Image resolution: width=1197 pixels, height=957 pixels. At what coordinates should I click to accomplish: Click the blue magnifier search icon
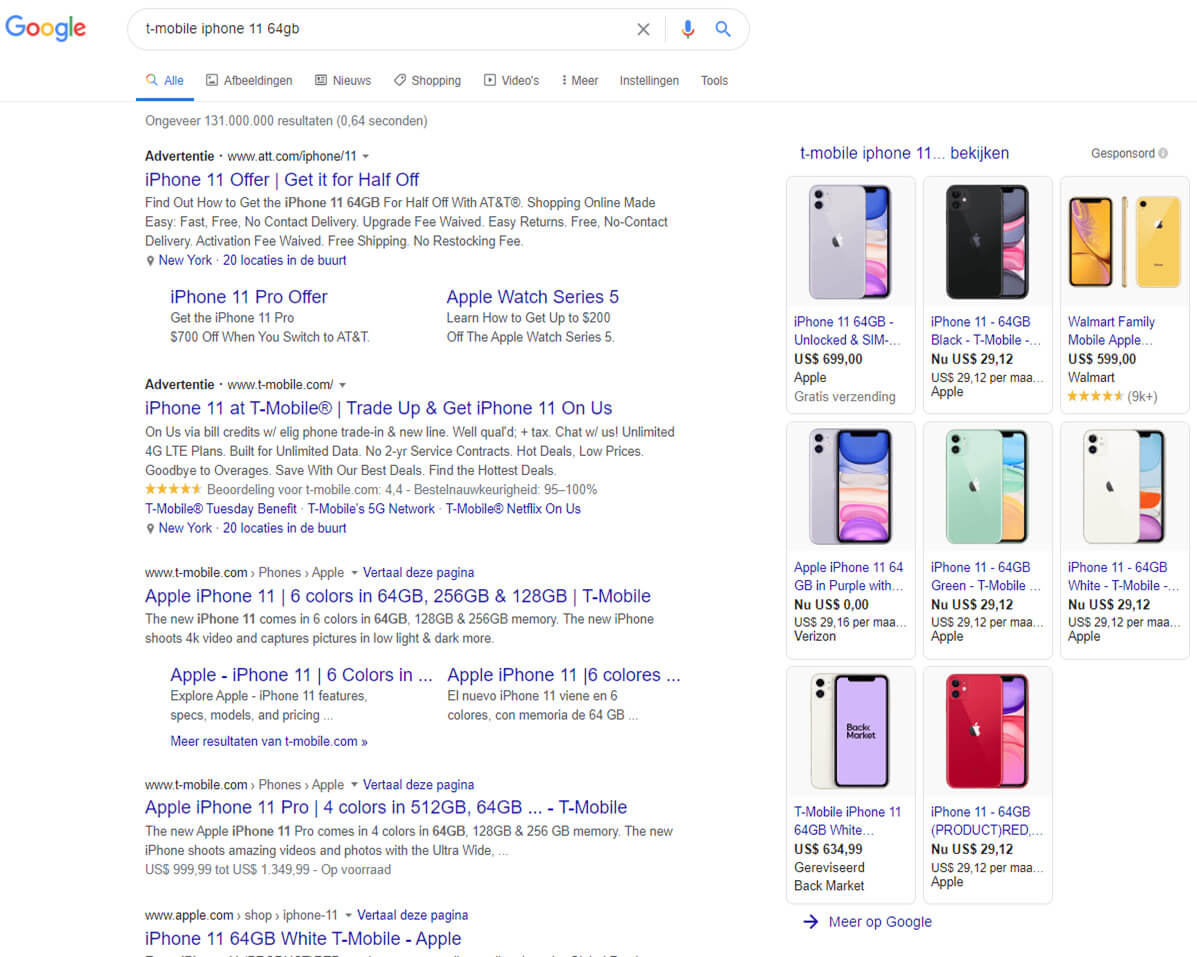coord(722,29)
